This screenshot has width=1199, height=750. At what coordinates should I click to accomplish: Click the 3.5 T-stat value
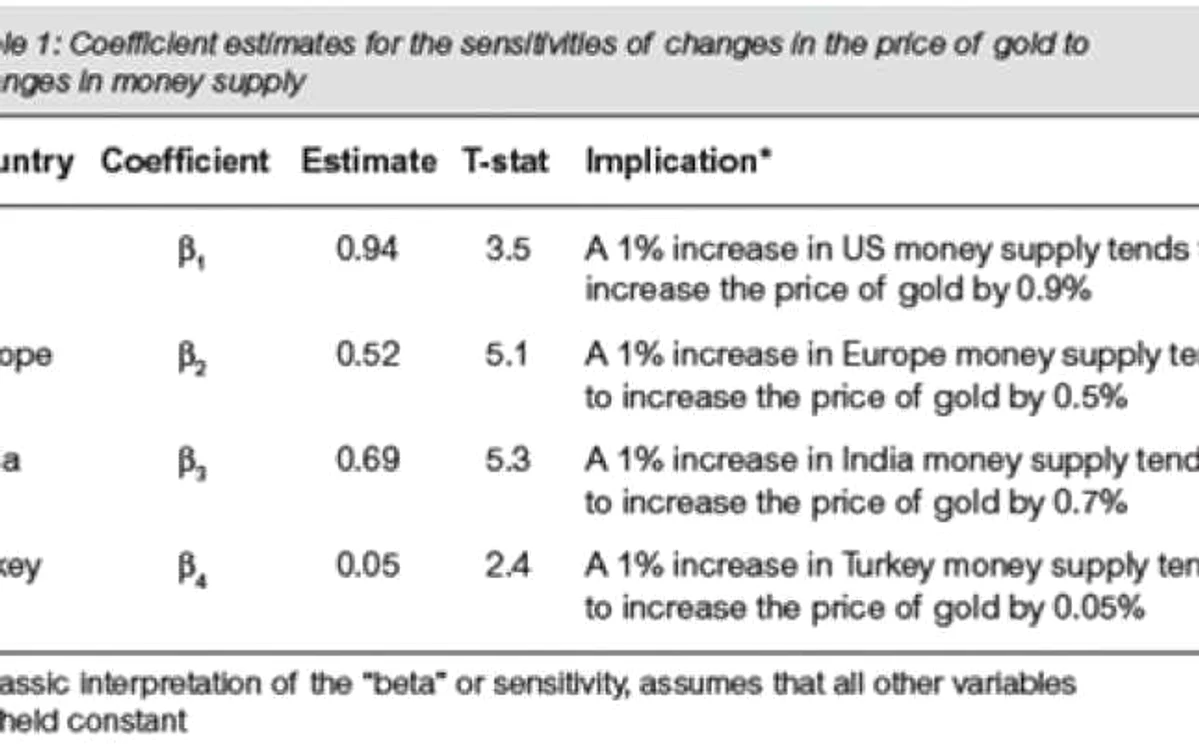[x=508, y=249]
